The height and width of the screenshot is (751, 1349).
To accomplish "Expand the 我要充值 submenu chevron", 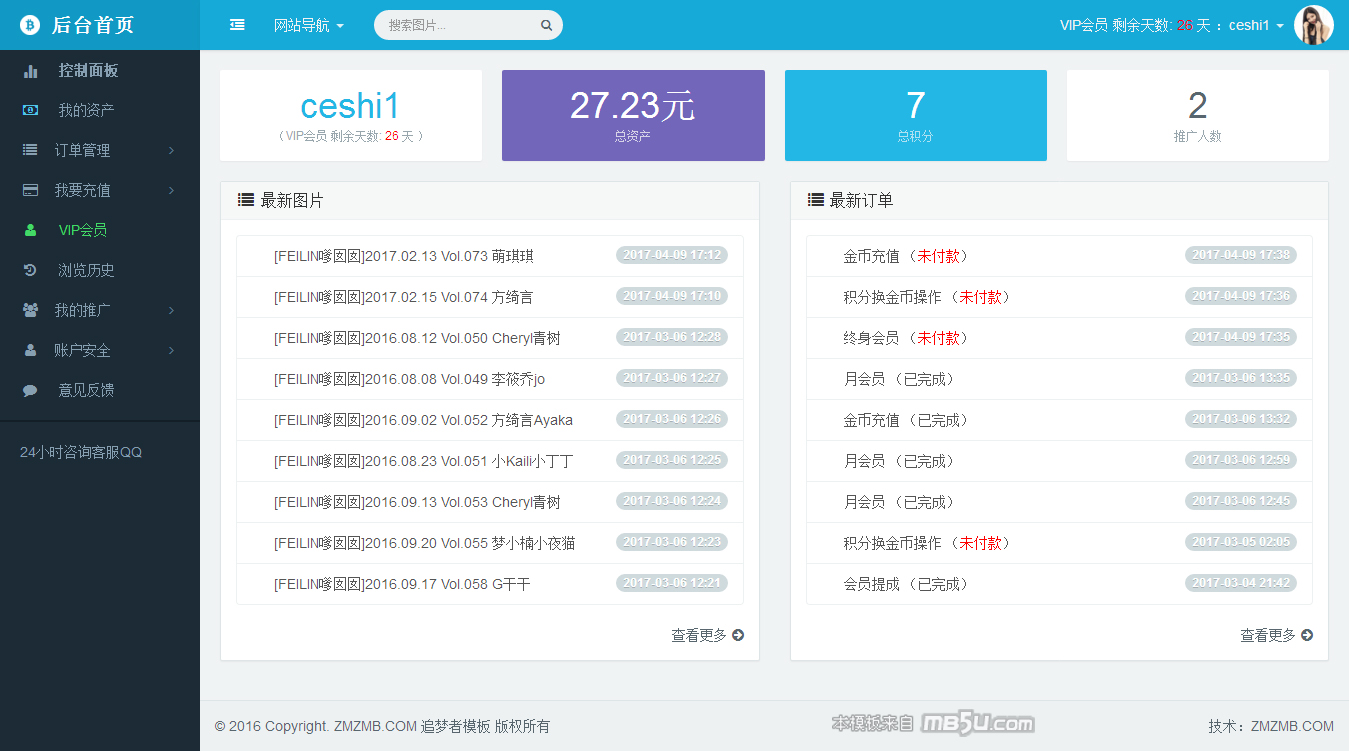I will [x=171, y=190].
